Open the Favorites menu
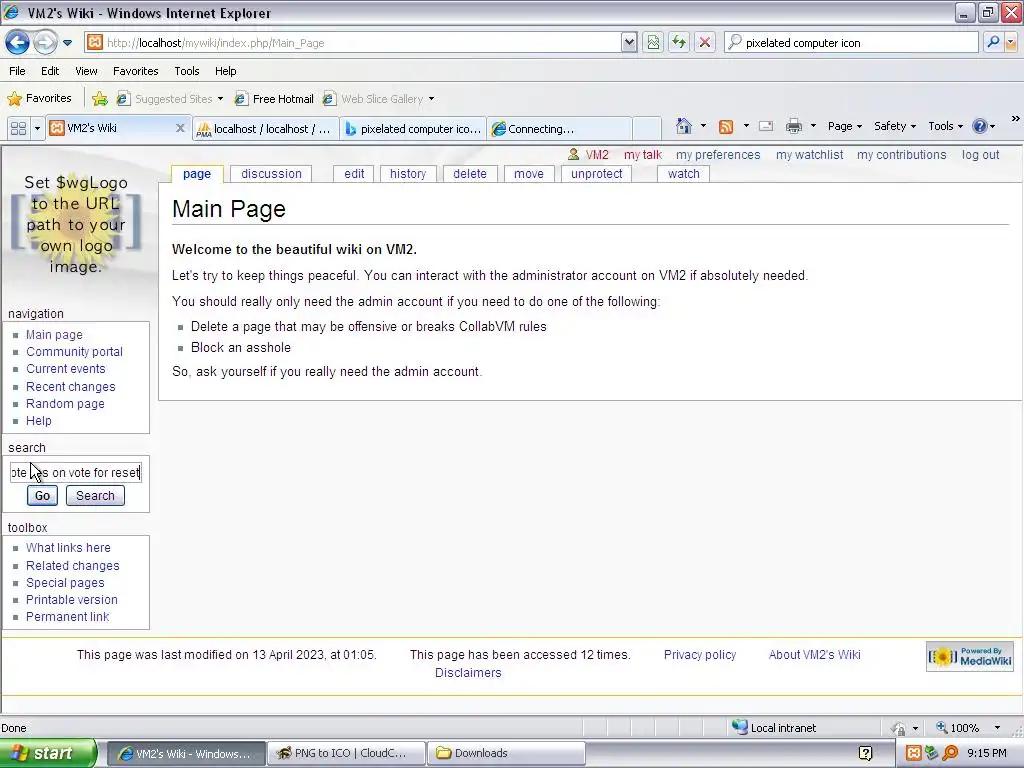This screenshot has width=1024, height=768. pyautogui.click(x=136, y=71)
